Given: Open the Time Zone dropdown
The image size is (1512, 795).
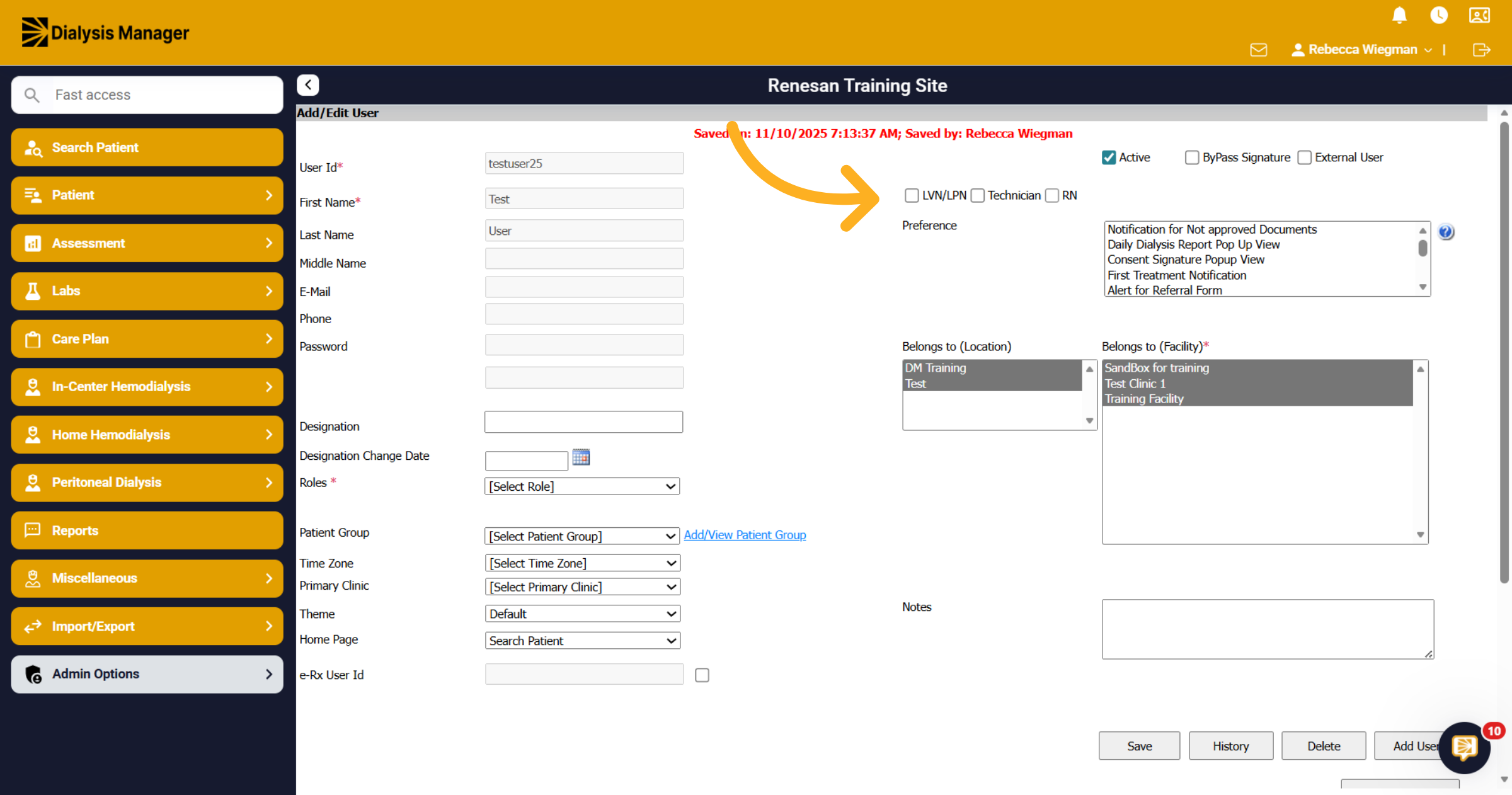Looking at the screenshot, I should [x=582, y=563].
